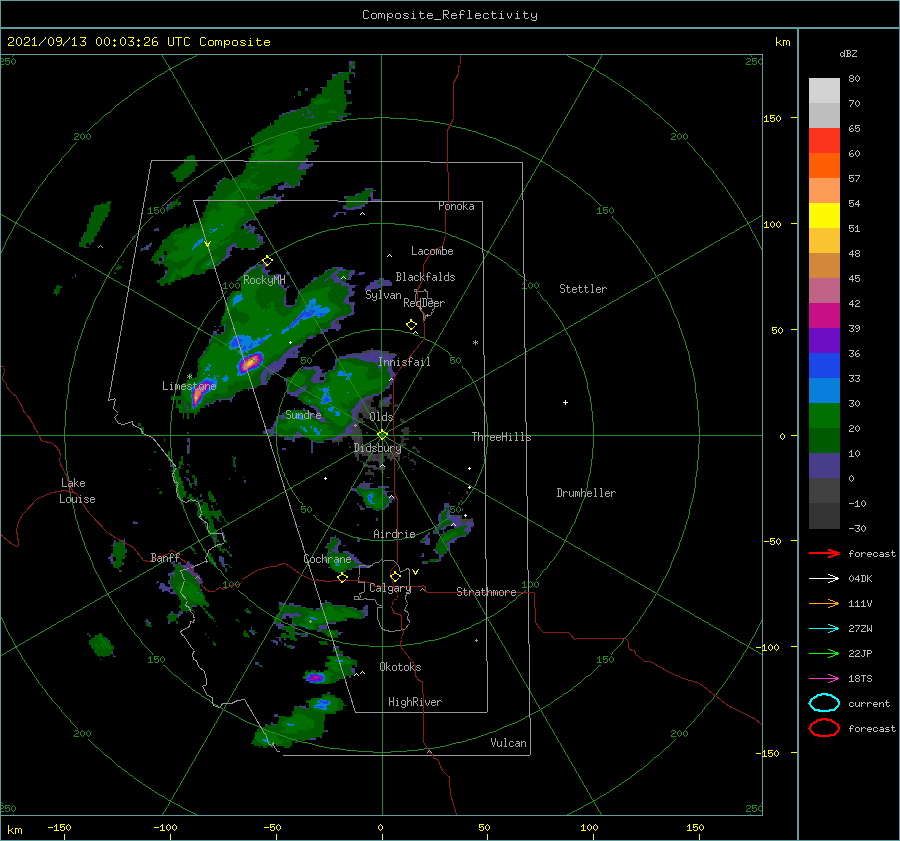
Task: Select the 60 dBZ orange swatch
Action: [824, 165]
